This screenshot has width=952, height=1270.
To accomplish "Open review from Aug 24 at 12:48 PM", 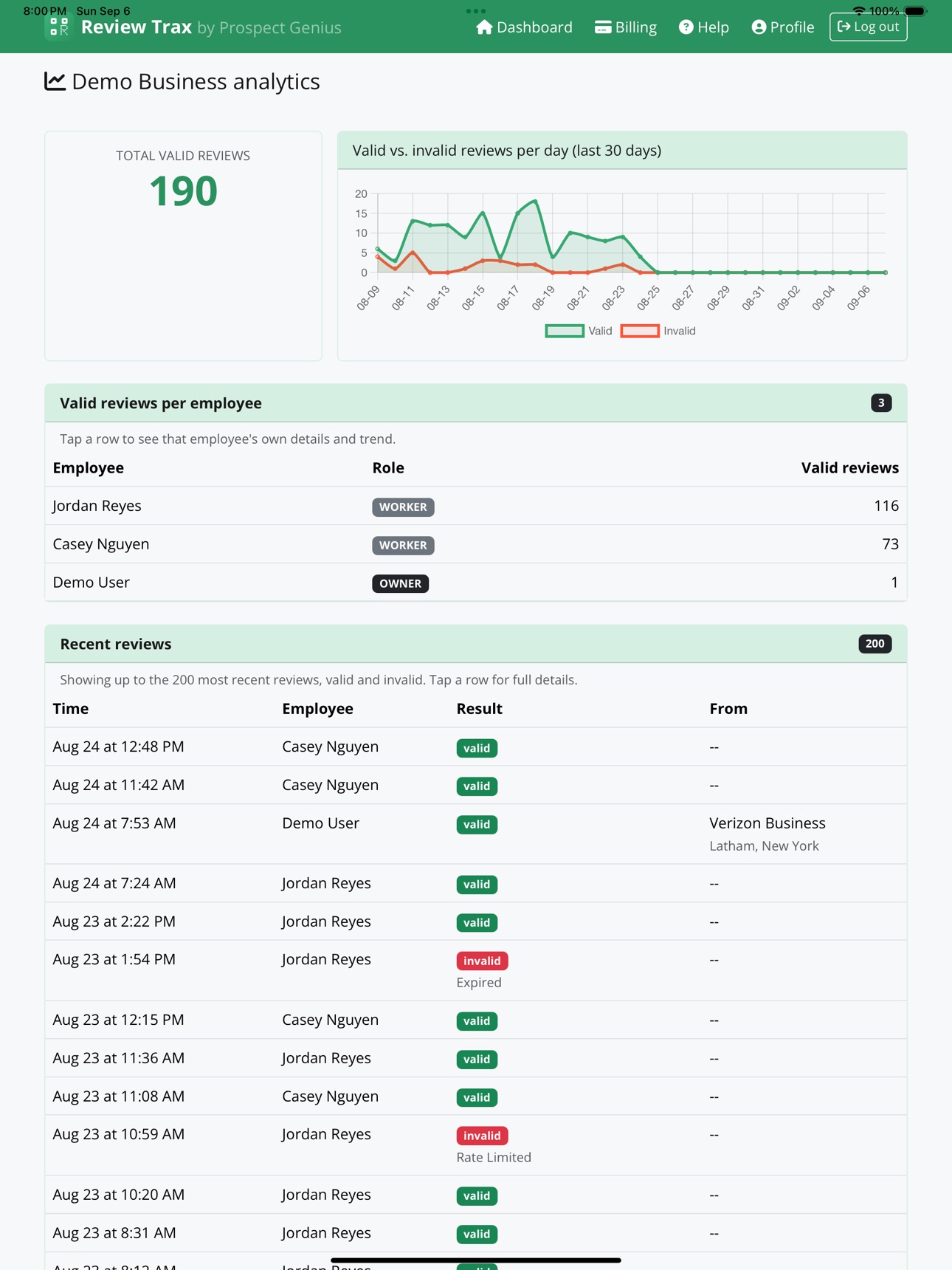I will pyautogui.click(x=476, y=746).
